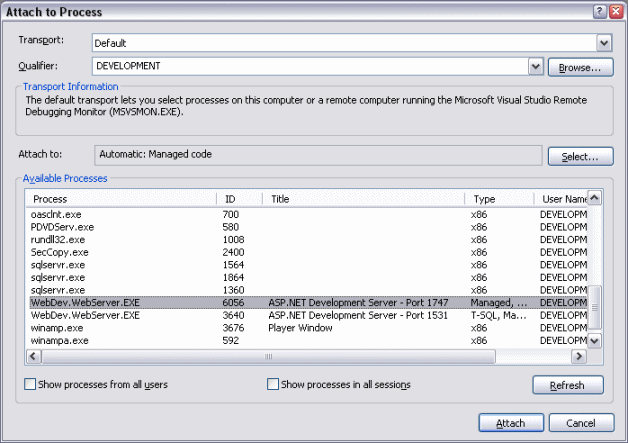Click the Browse... button
The width and height of the screenshot is (628, 443).
click(x=580, y=67)
